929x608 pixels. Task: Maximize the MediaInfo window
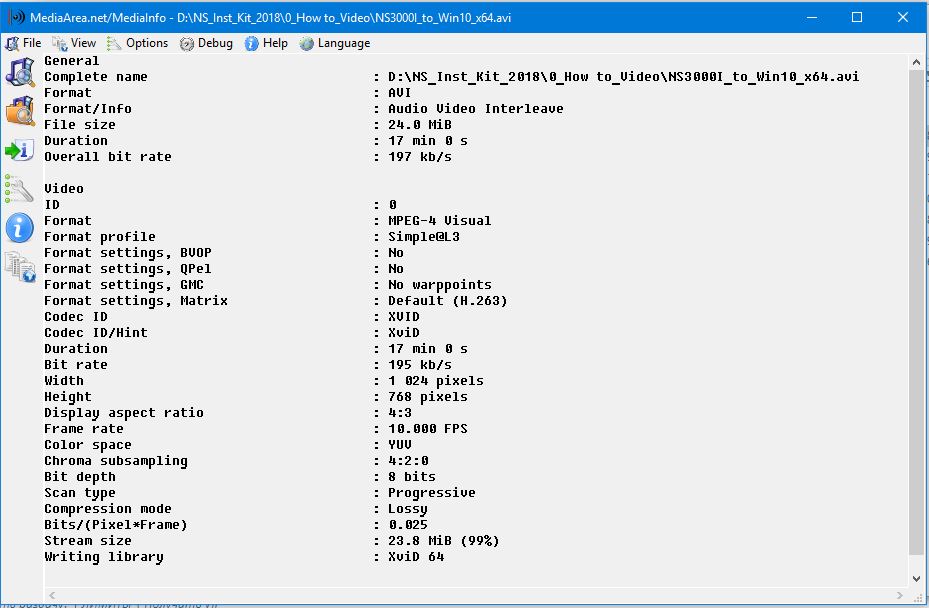(x=857, y=17)
